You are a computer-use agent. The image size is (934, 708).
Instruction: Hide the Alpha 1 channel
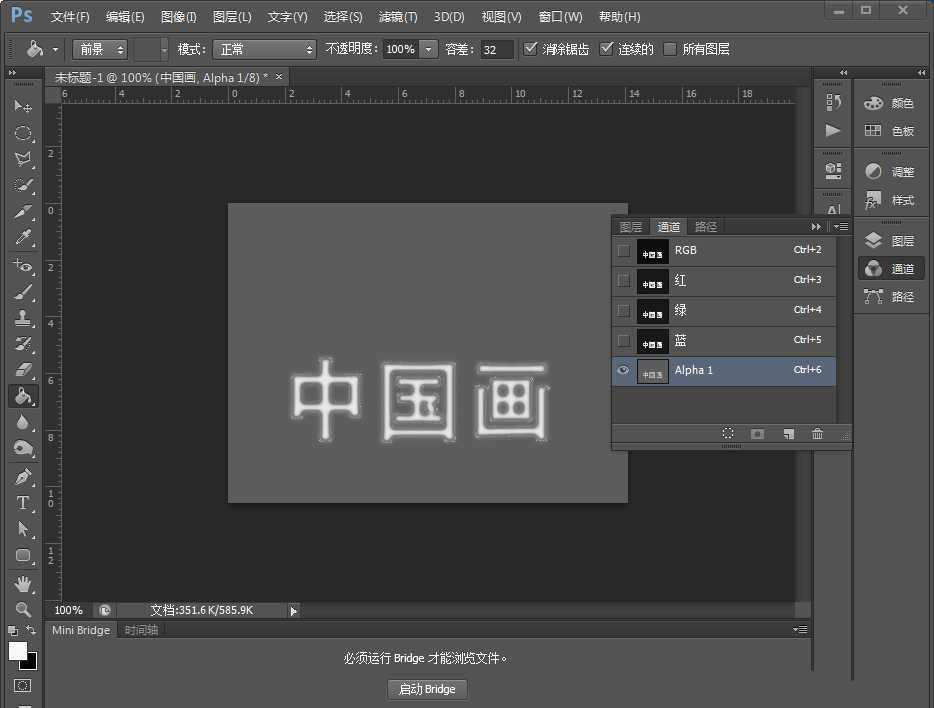point(622,370)
